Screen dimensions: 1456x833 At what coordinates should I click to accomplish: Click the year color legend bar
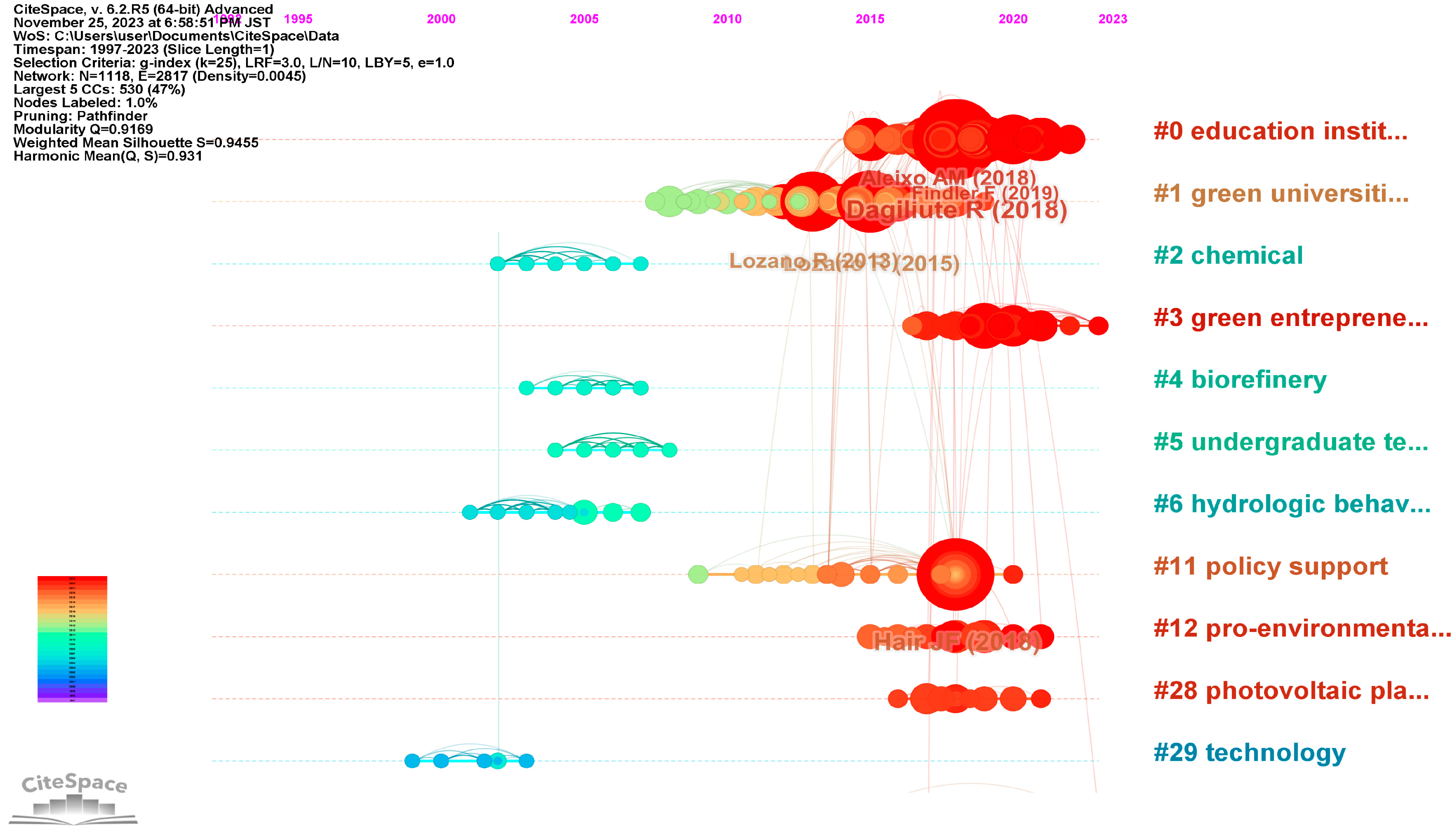tap(72, 638)
